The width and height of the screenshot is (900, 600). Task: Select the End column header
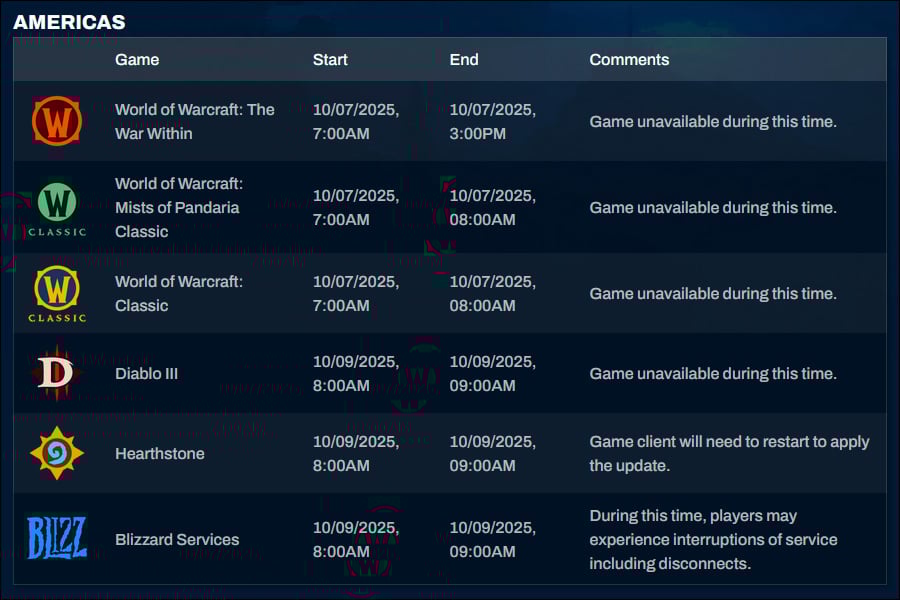pos(464,59)
